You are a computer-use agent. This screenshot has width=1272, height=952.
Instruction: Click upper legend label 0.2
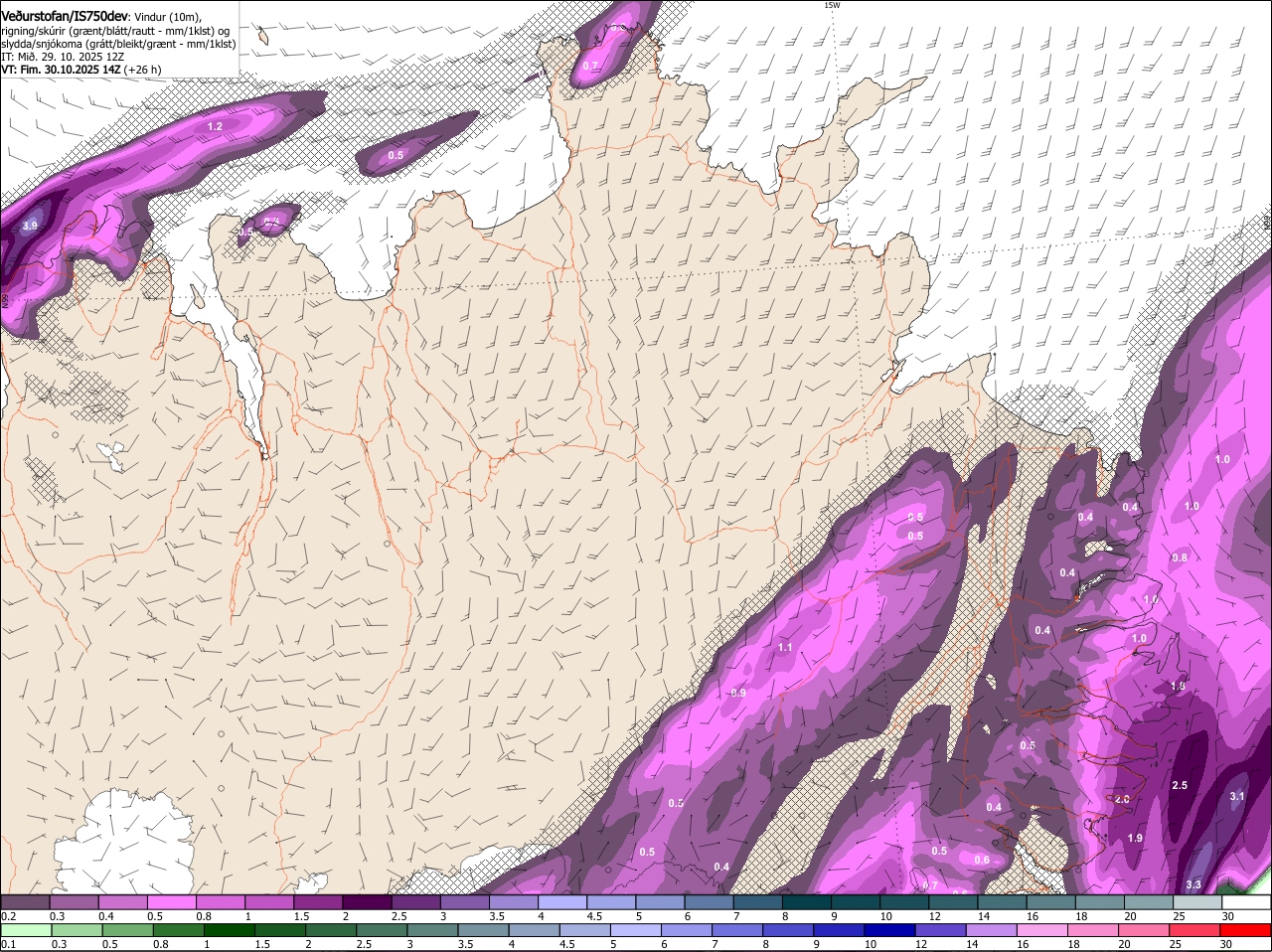pyautogui.click(x=8, y=916)
